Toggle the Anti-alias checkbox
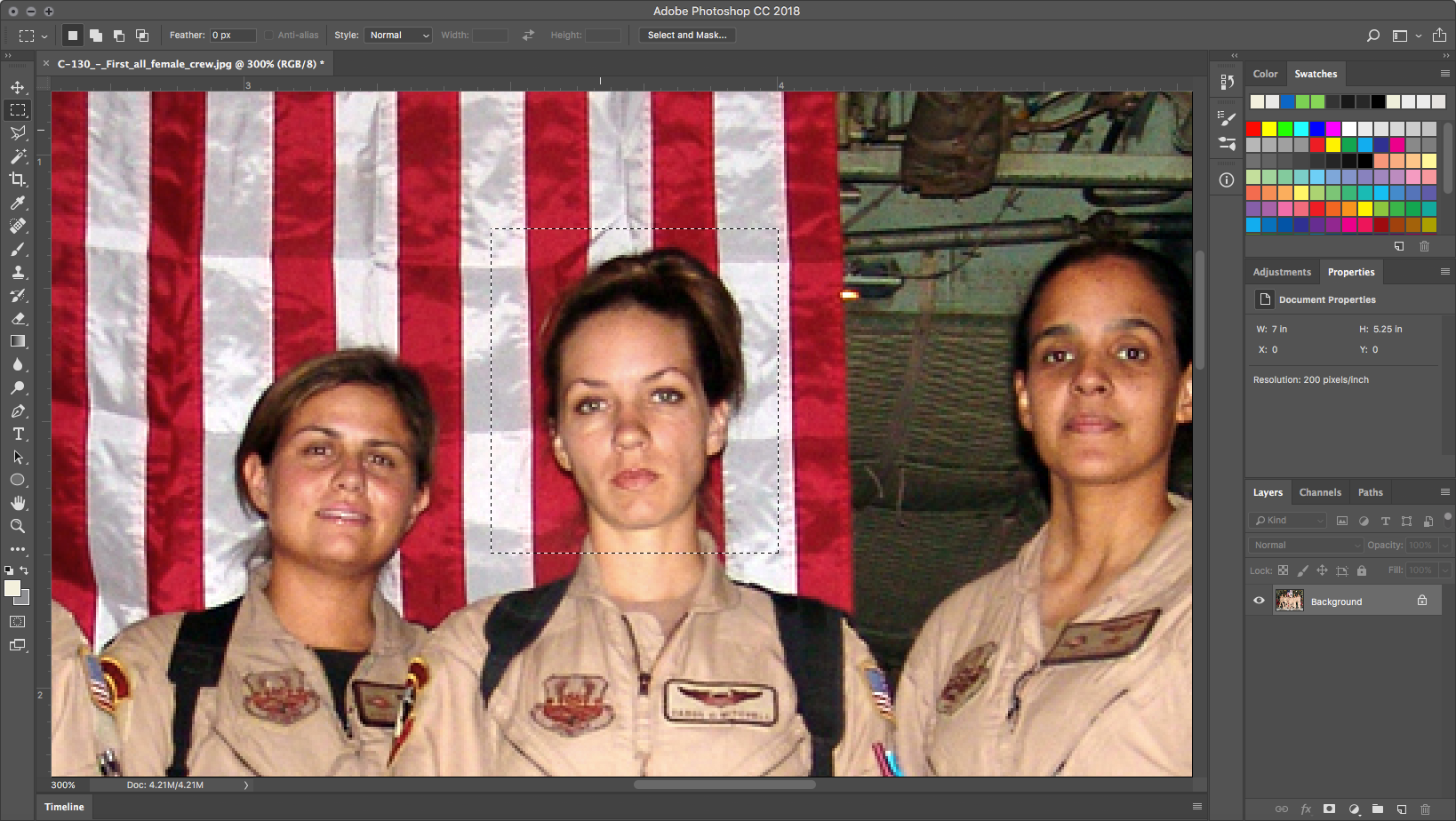This screenshot has height=821, width=1456. tap(270, 36)
